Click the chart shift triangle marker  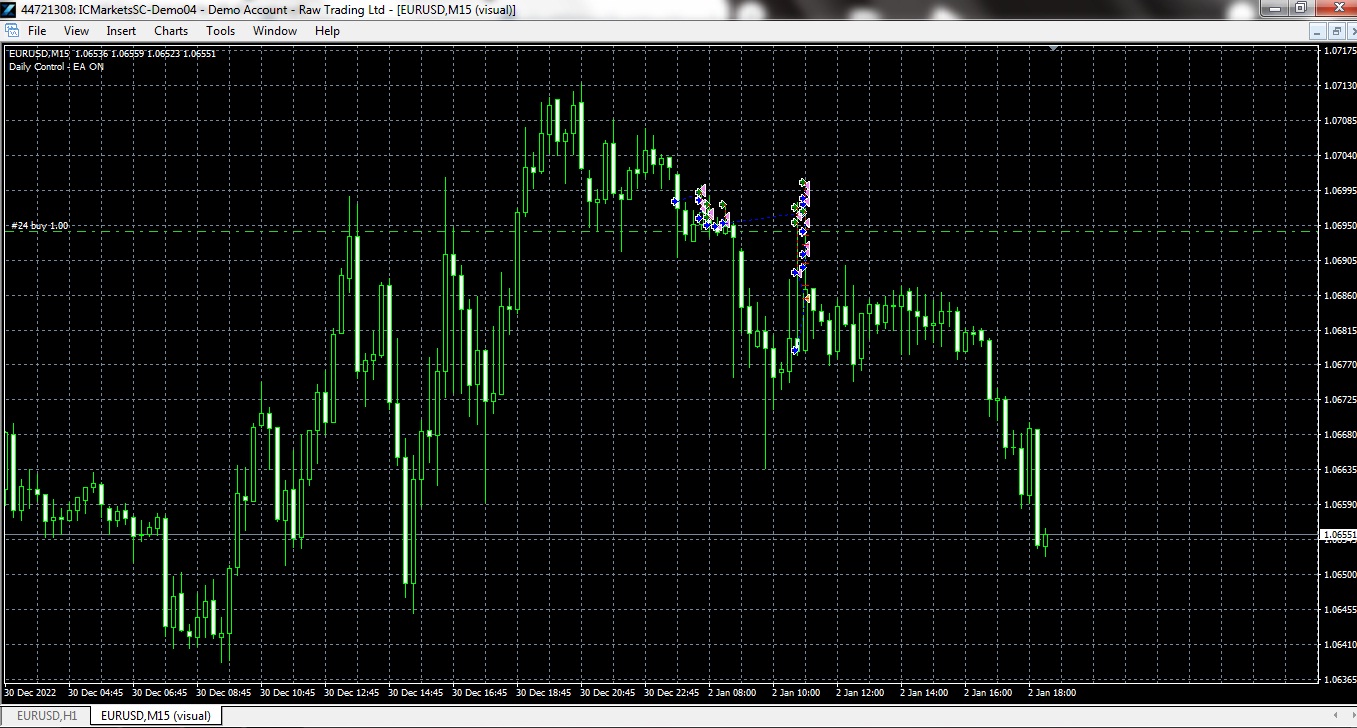1052,47
